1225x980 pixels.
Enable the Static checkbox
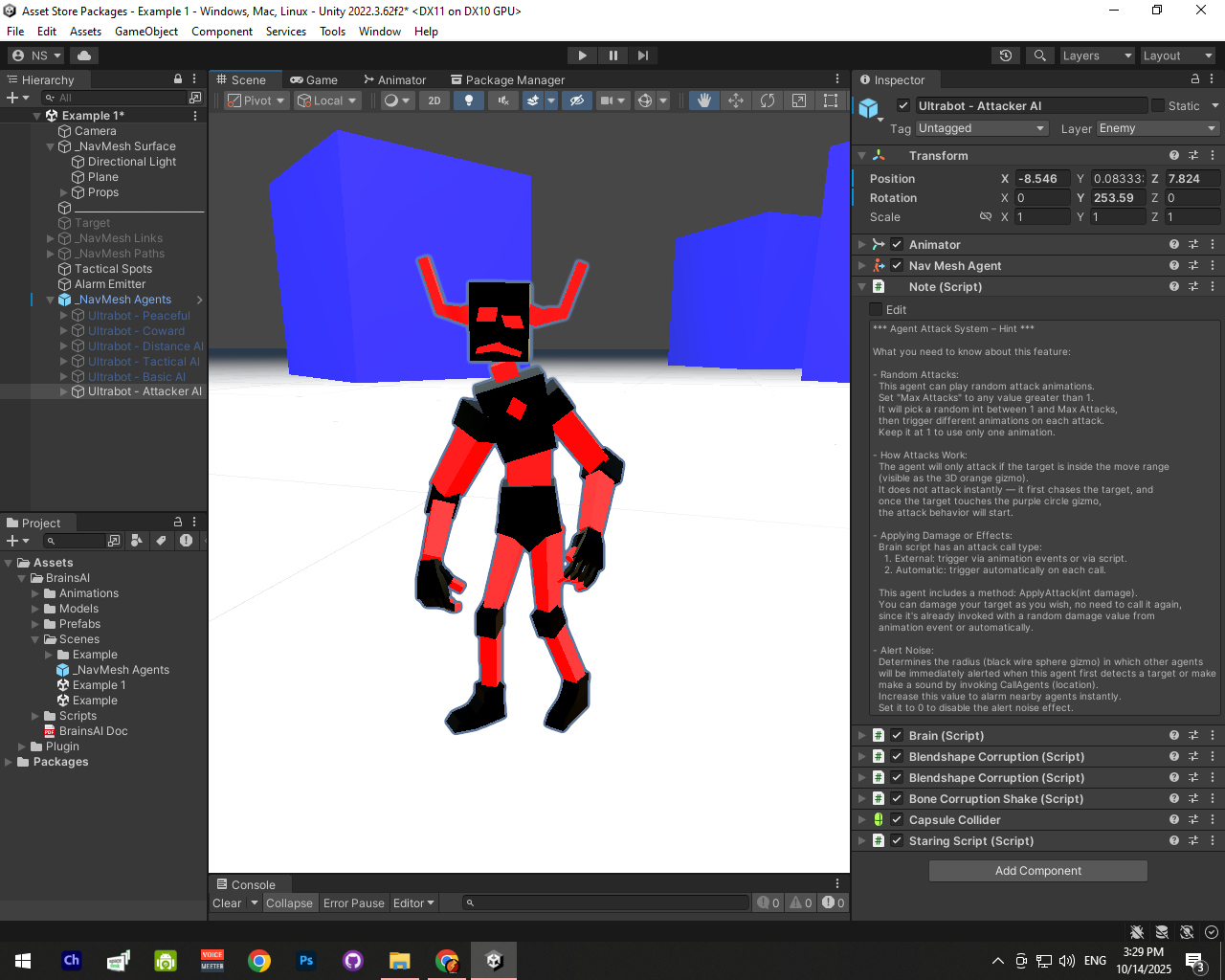[x=1158, y=106]
